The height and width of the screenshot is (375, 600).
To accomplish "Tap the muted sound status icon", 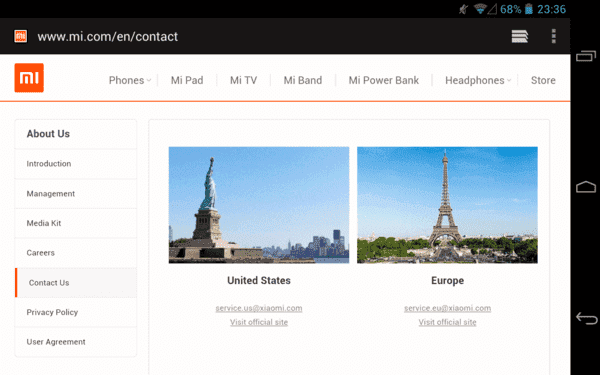I will (x=464, y=9).
